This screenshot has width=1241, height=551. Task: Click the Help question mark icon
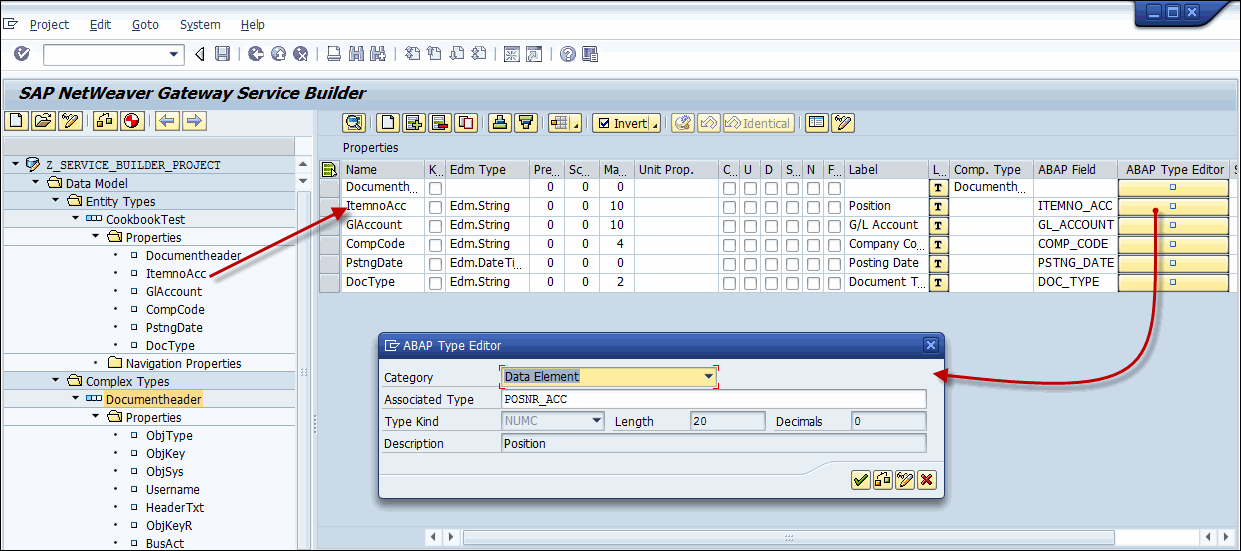567,54
